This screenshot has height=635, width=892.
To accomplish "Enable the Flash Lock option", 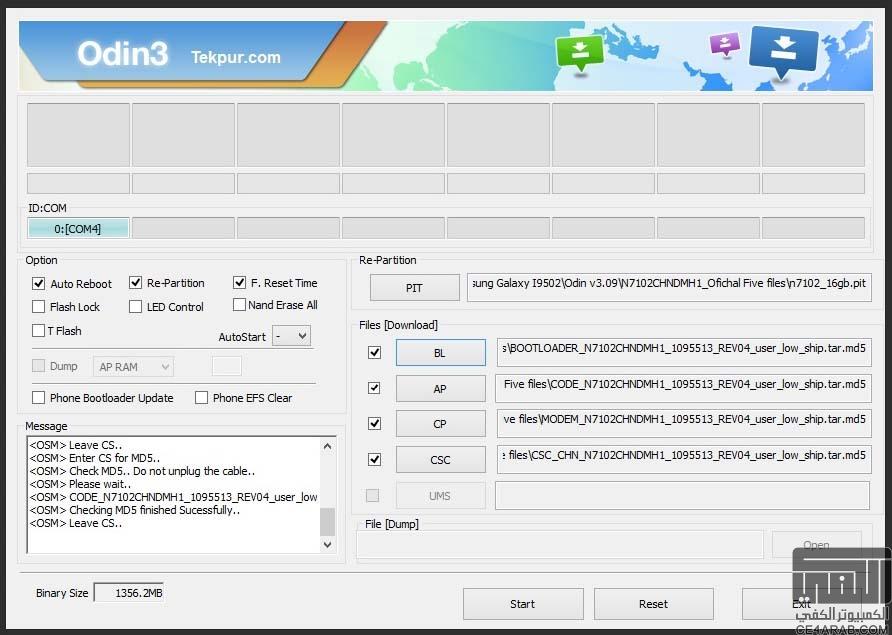I will pyautogui.click(x=39, y=307).
